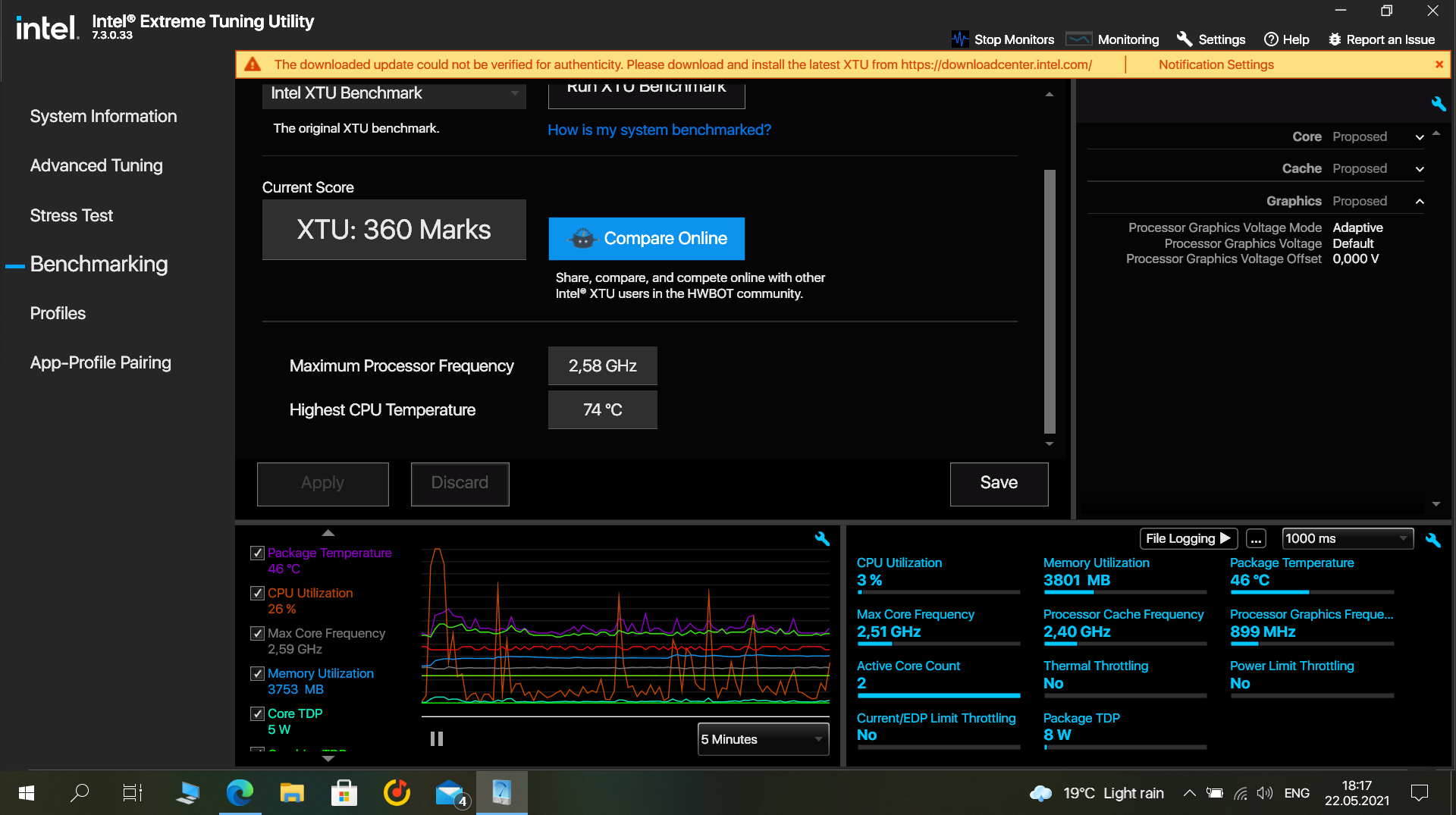Open Mail app with 4 notifications
This screenshot has width=1456, height=815.
point(451,793)
